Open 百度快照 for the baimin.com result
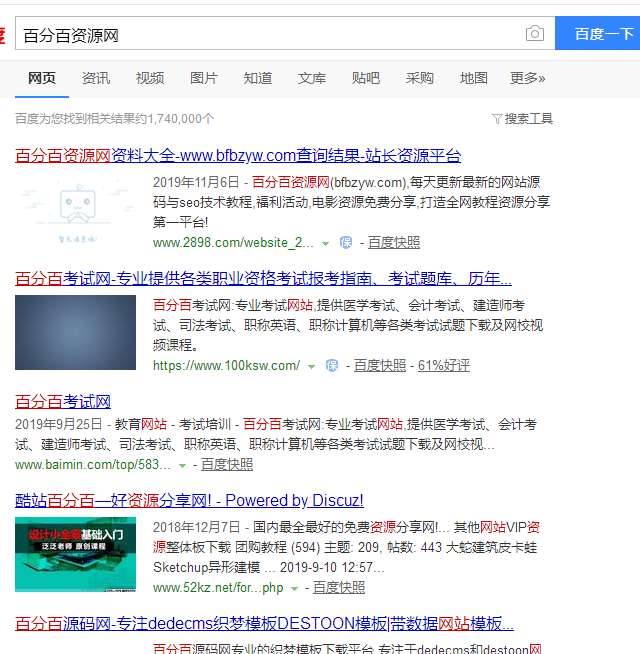This screenshot has height=654, width=640. (x=227, y=464)
